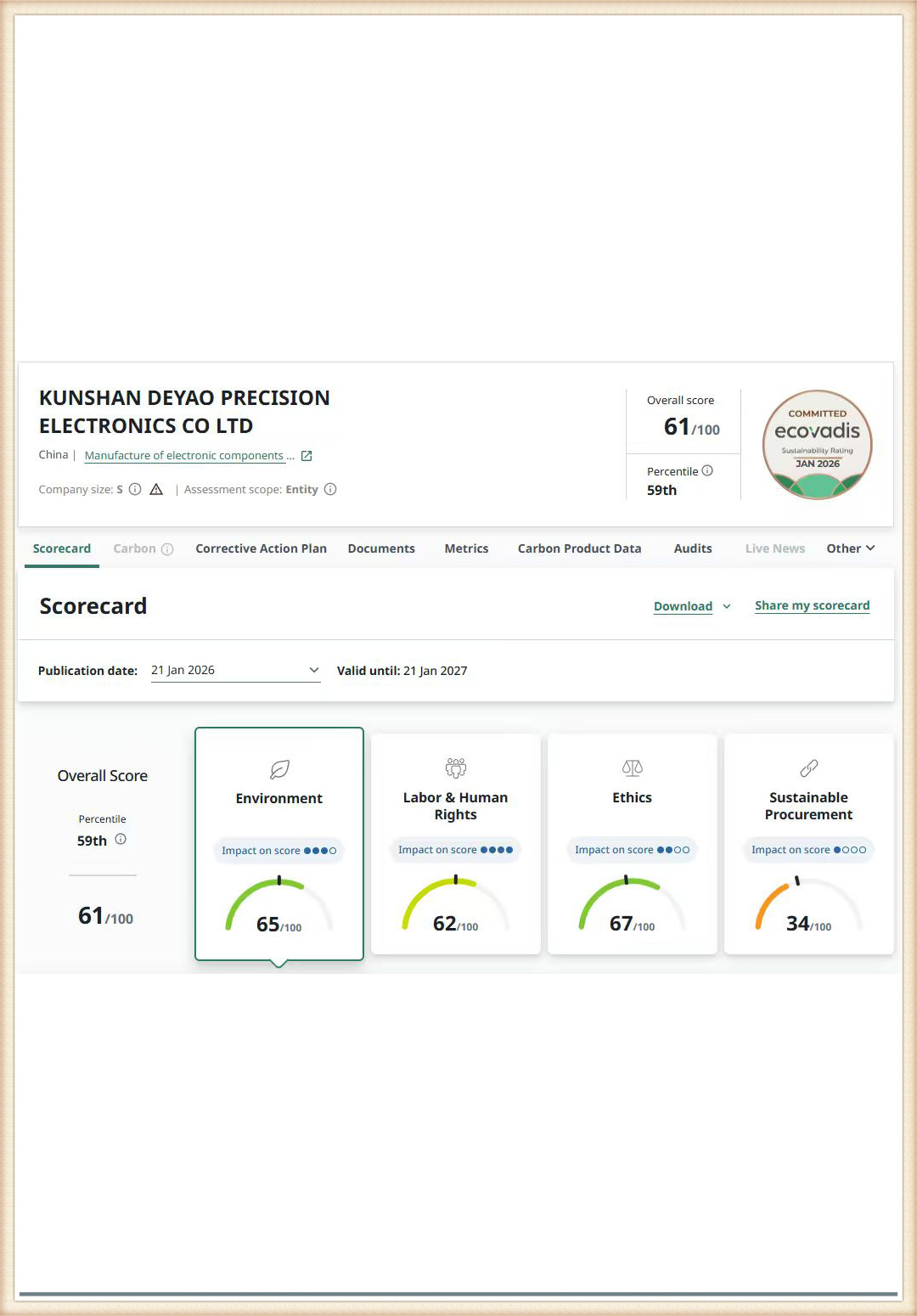Open the Live News tab
The height and width of the screenshot is (1316, 917).
coord(775,548)
